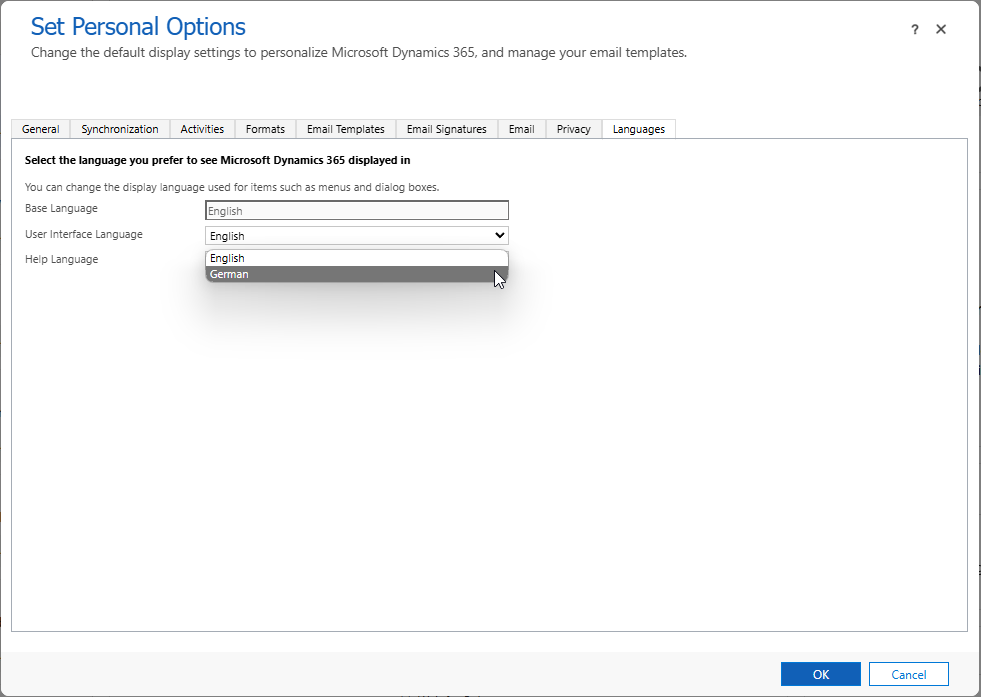Click the Base Language label
This screenshot has height=697, width=981.
61,208
